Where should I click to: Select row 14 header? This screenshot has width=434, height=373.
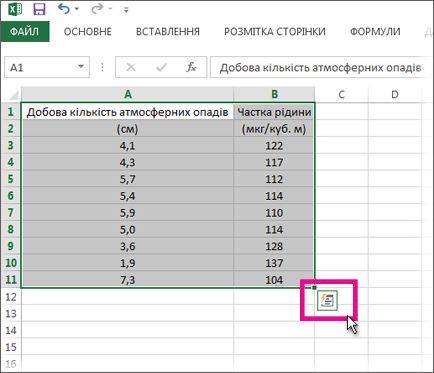(11, 330)
